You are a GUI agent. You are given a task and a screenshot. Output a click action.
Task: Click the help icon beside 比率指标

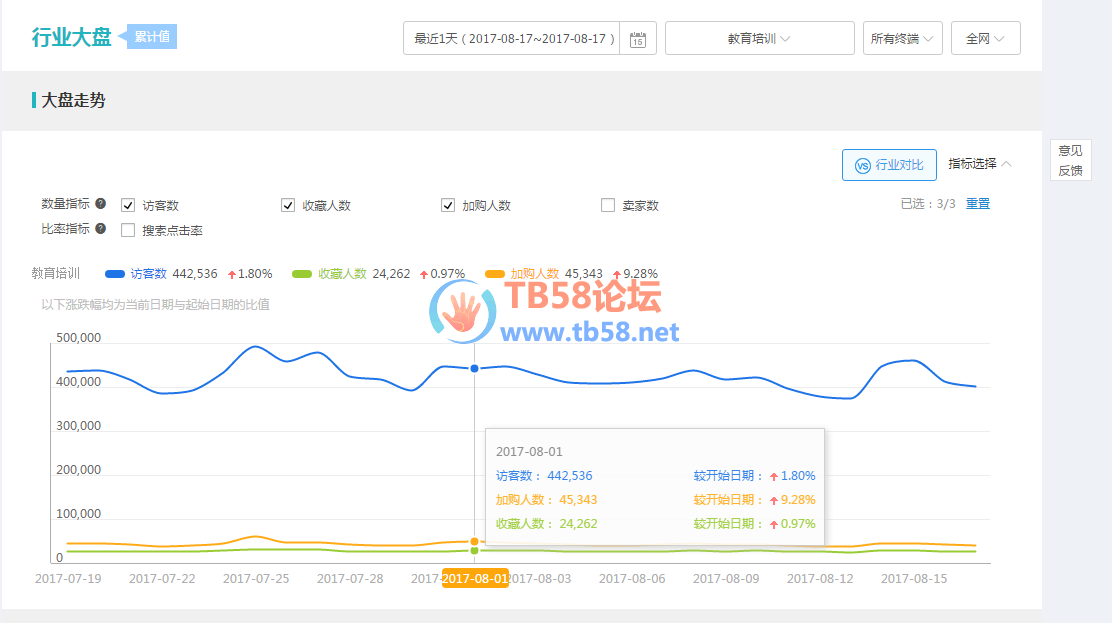click(100, 229)
